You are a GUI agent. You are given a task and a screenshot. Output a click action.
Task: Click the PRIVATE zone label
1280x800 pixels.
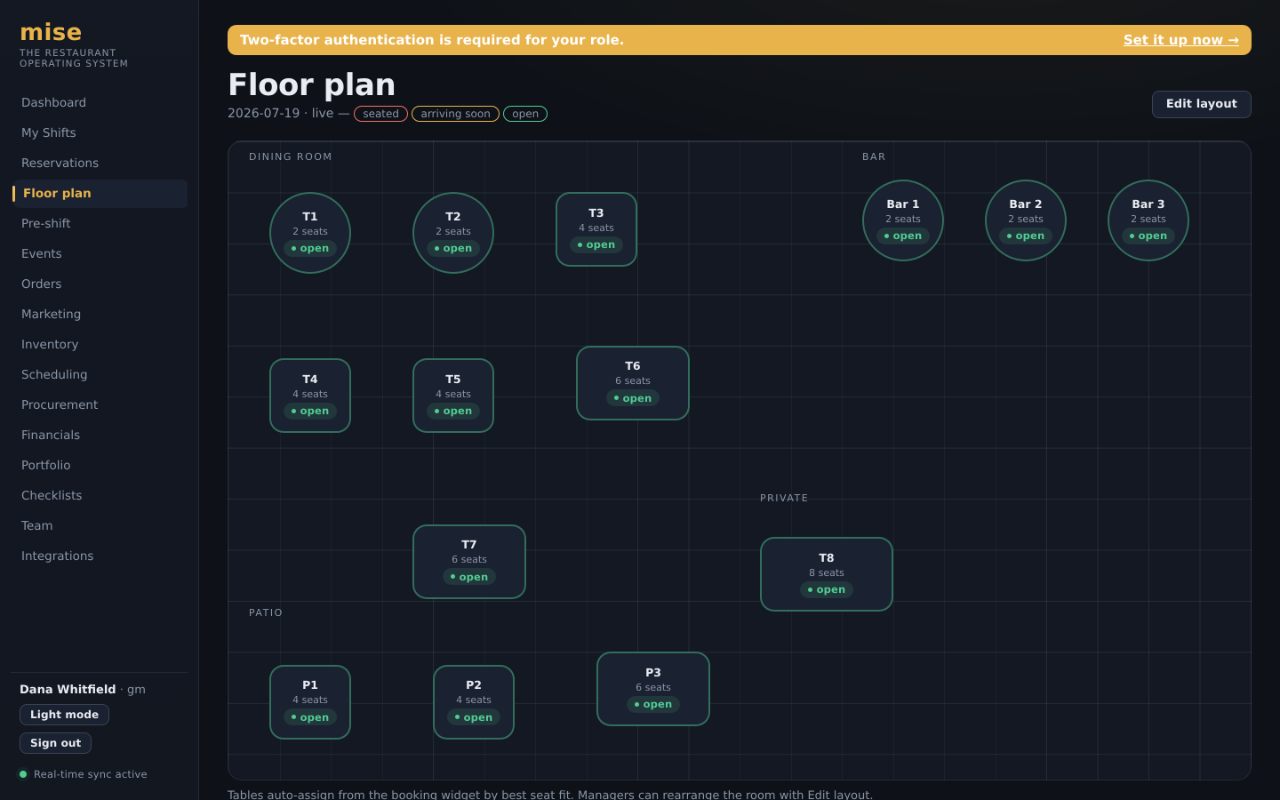point(784,498)
